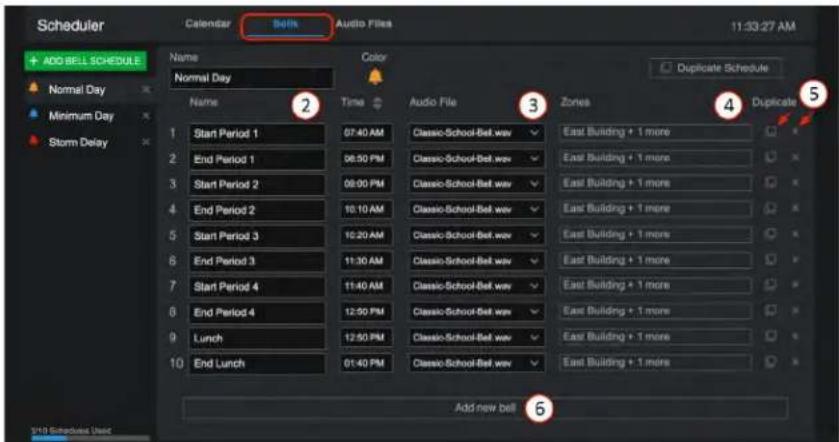The height and width of the screenshot is (442, 839).
Task: Duplicate the End Period 1 bell
Action: (x=771, y=157)
